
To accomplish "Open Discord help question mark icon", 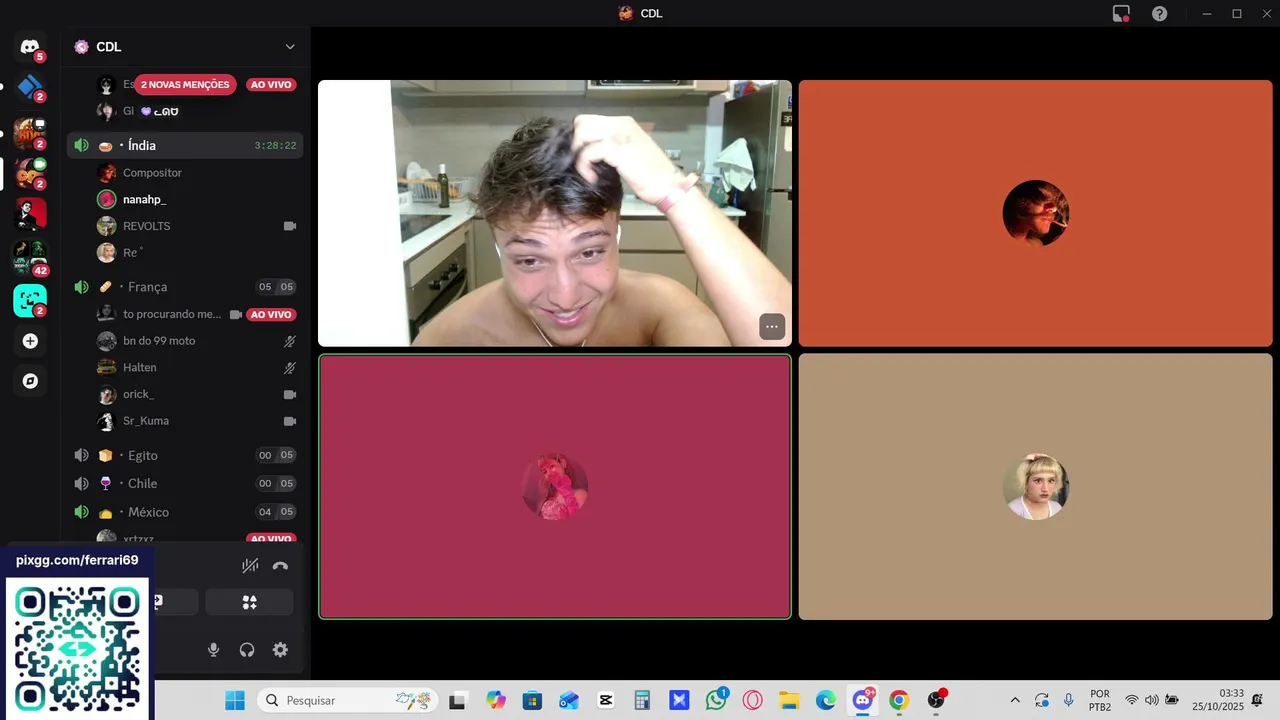I will click(1159, 14).
